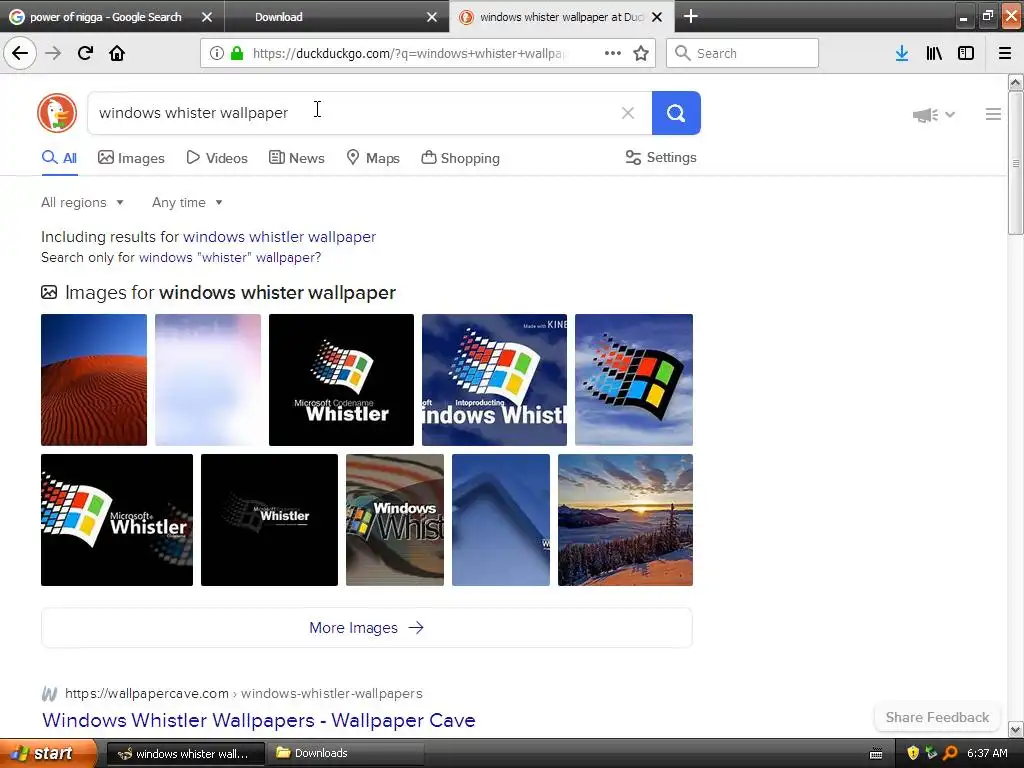Switch to the Download browser tab

(x=337, y=16)
